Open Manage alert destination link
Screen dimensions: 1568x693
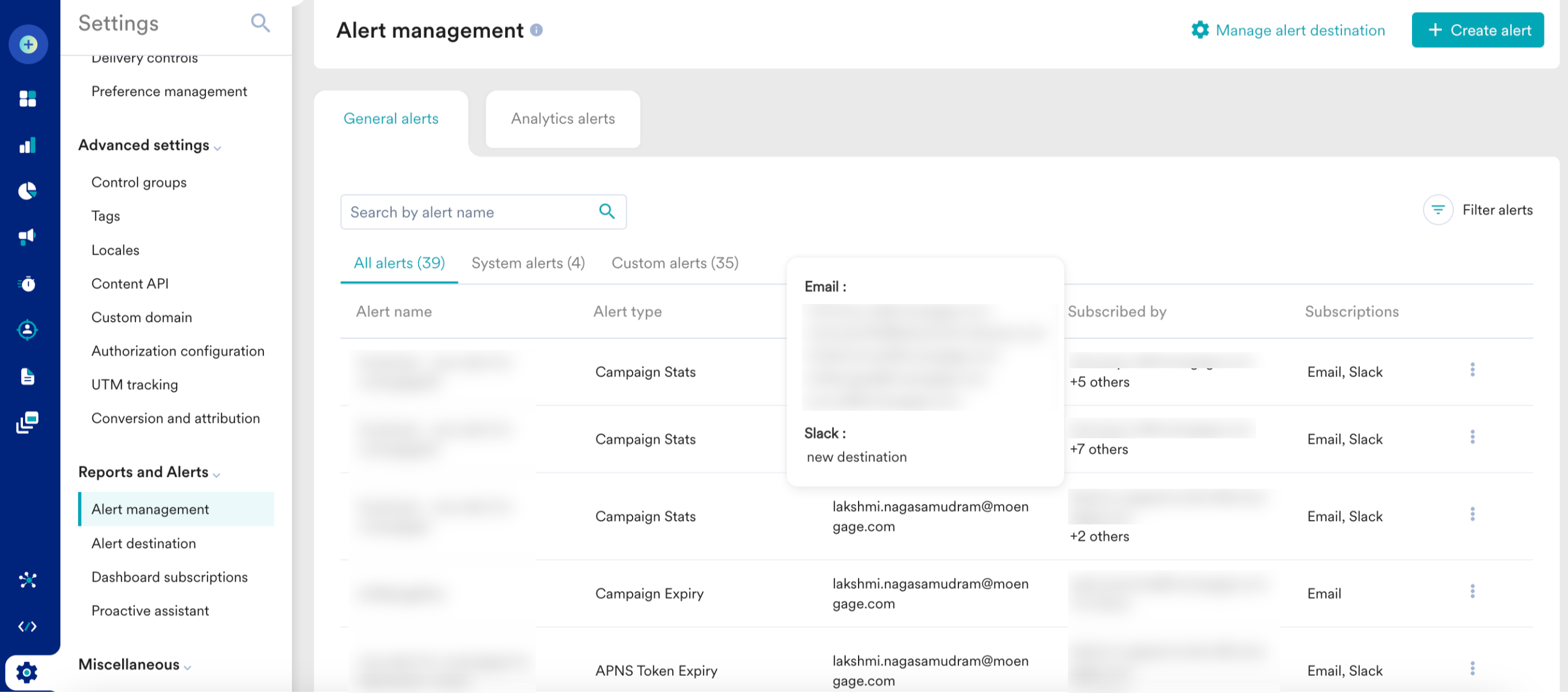click(1288, 30)
